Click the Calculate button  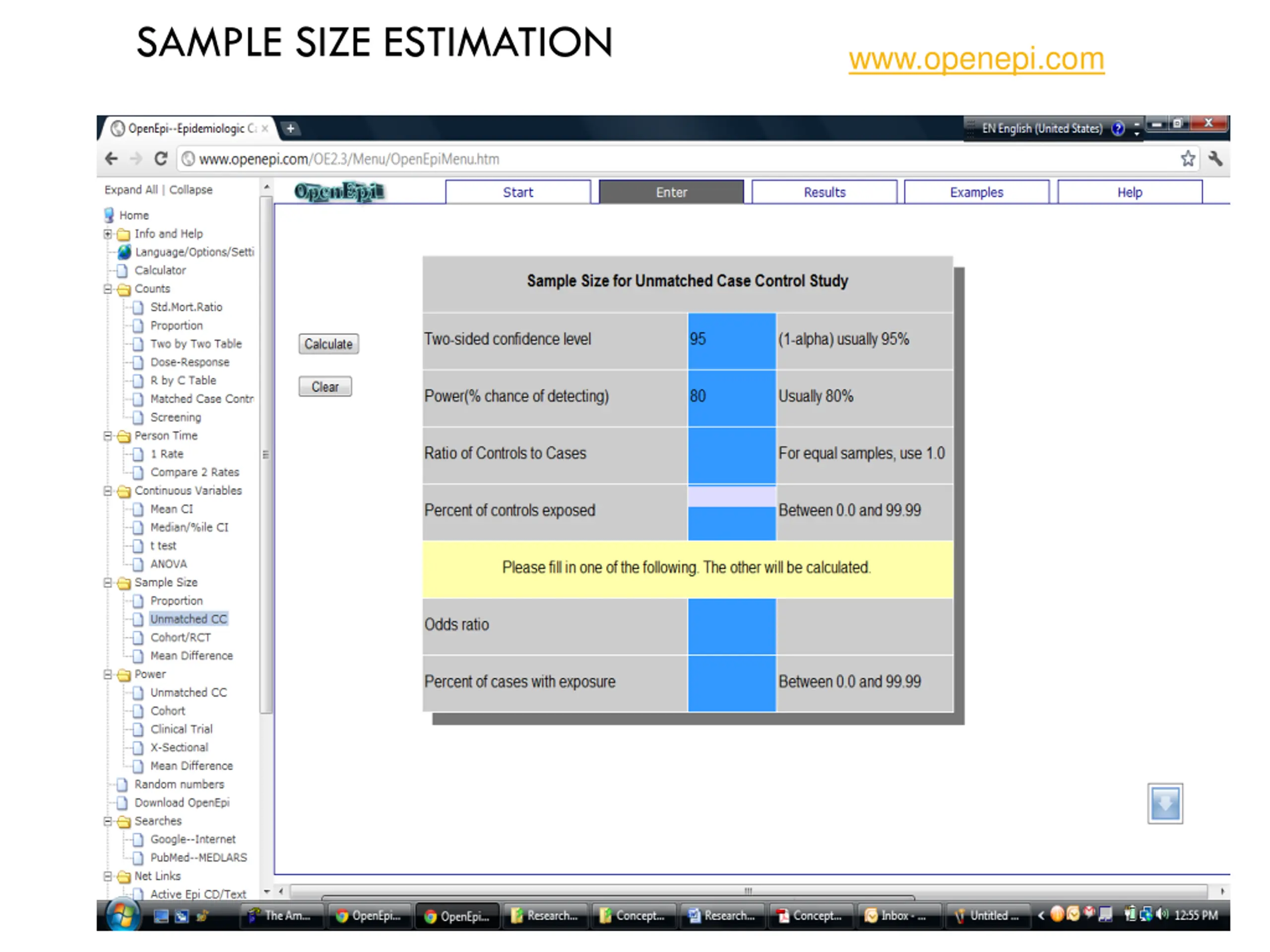(328, 344)
